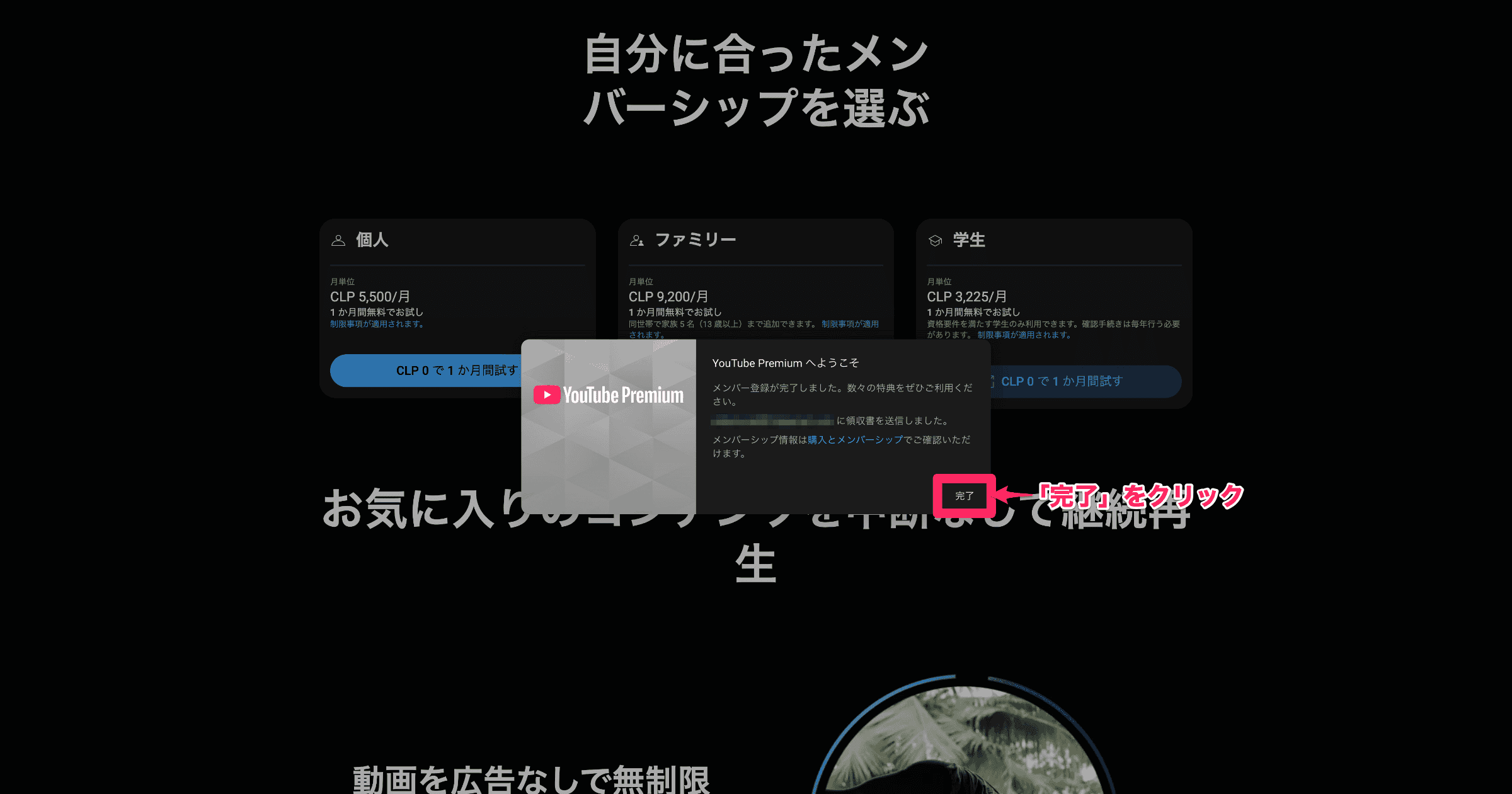Viewport: 1512px width, 794px height.
Task: Click the に領収書を送信しました text
Action: click(893, 421)
